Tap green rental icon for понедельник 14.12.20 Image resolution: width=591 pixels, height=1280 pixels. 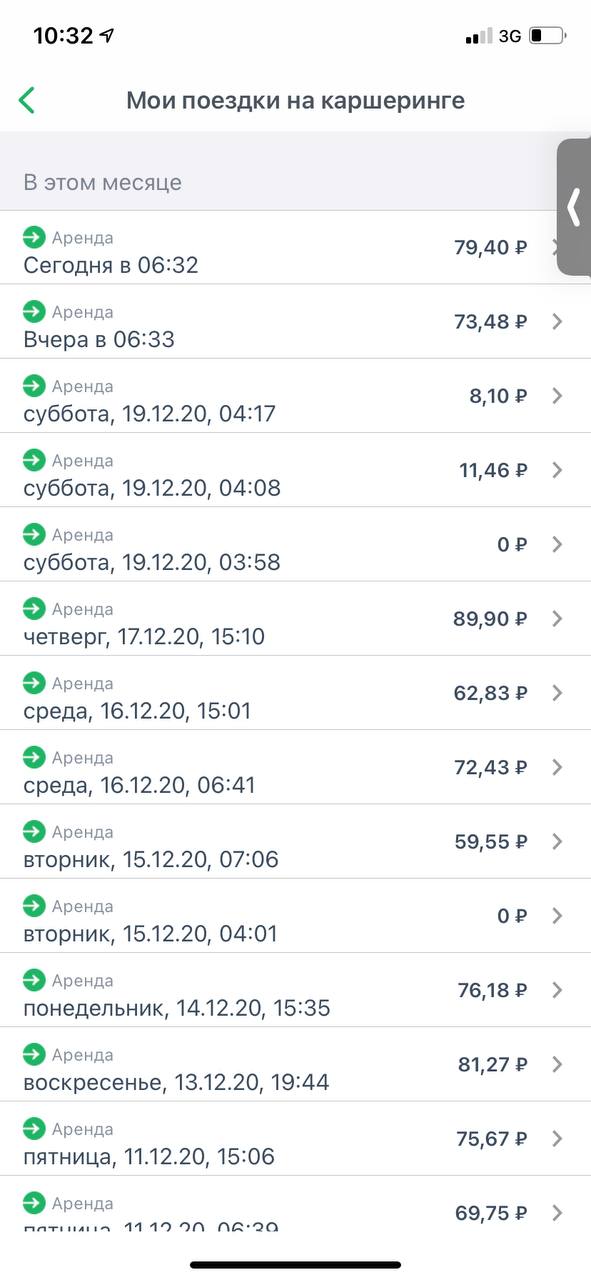[34, 980]
